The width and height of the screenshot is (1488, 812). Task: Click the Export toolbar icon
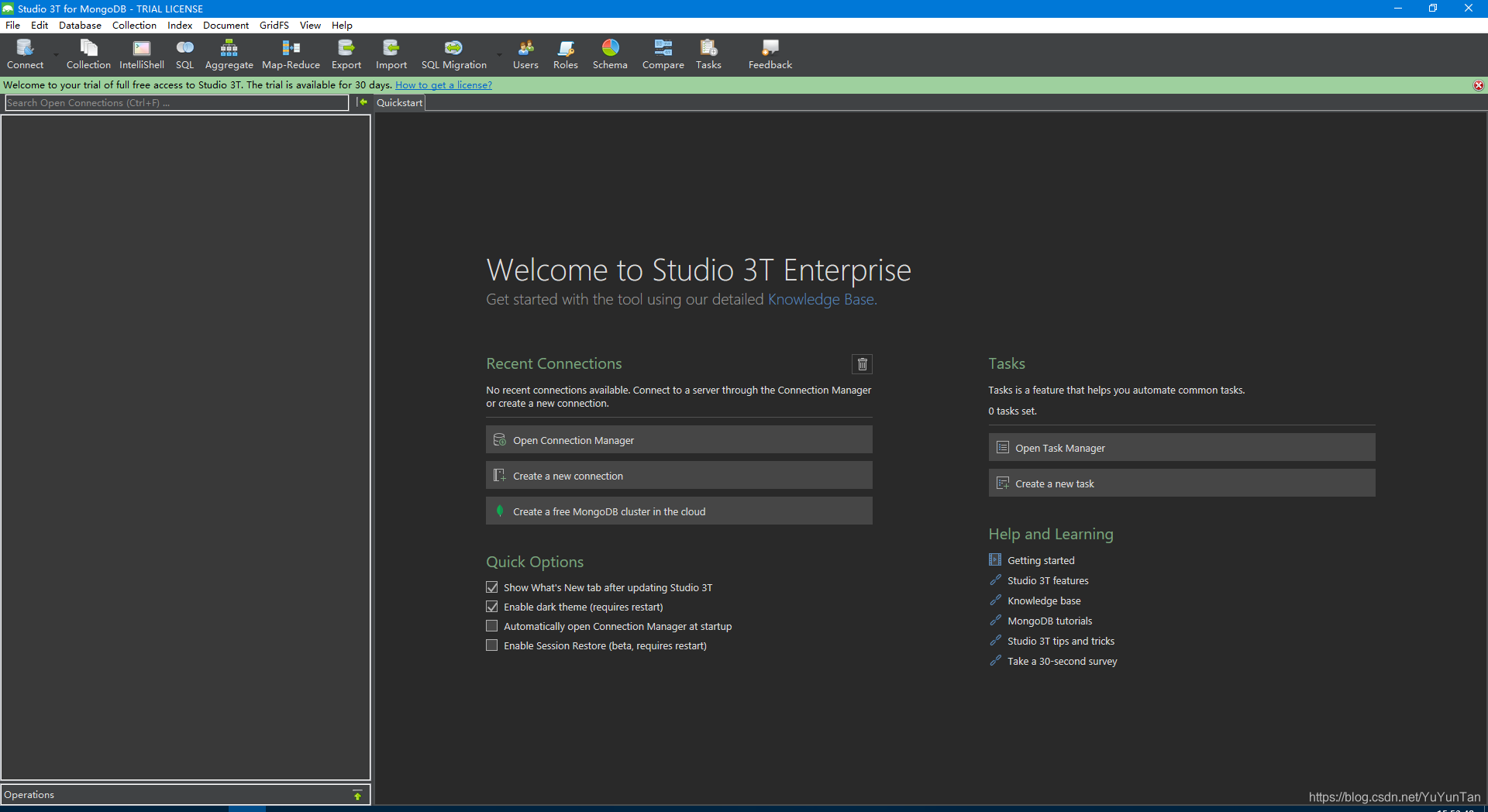346,54
